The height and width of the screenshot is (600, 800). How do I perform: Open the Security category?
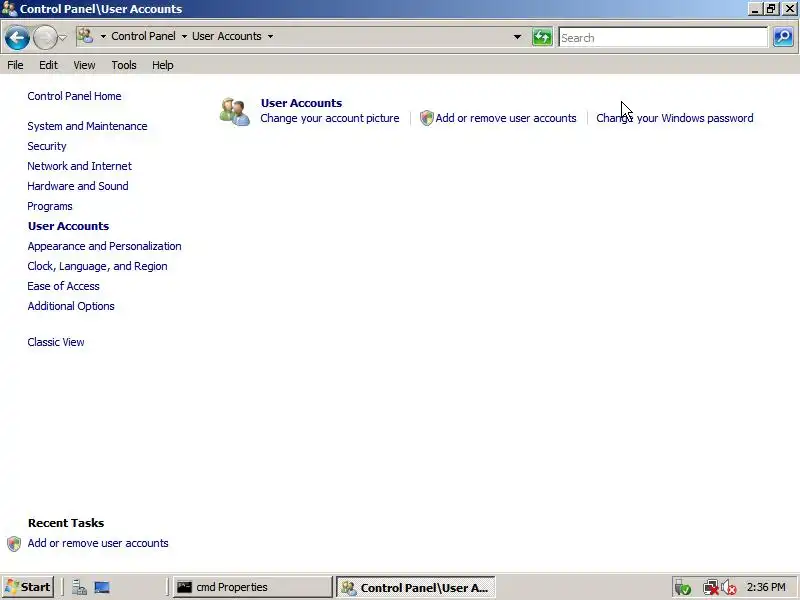tap(47, 146)
